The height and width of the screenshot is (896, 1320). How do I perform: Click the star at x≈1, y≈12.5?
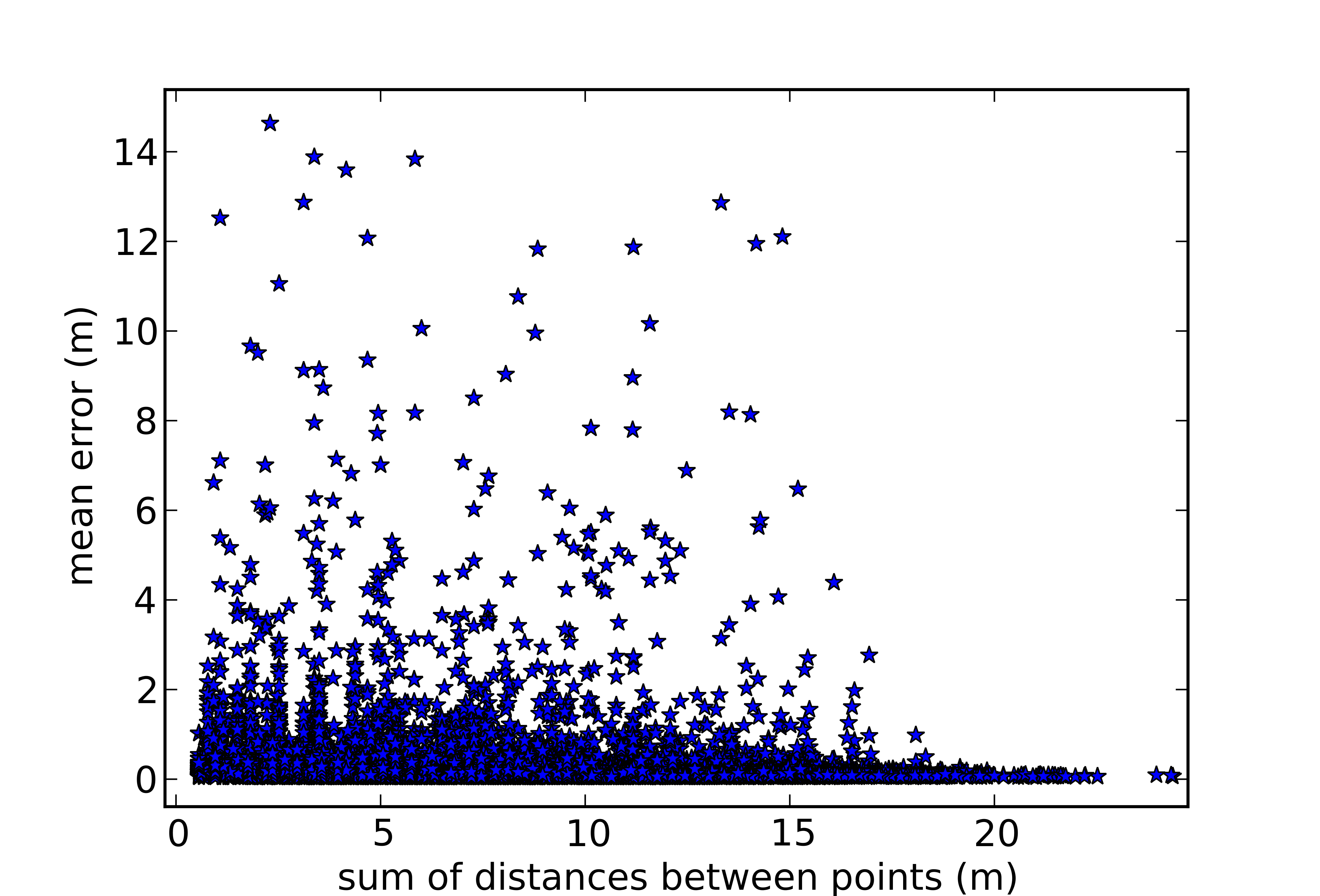pyautogui.click(x=220, y=218)
